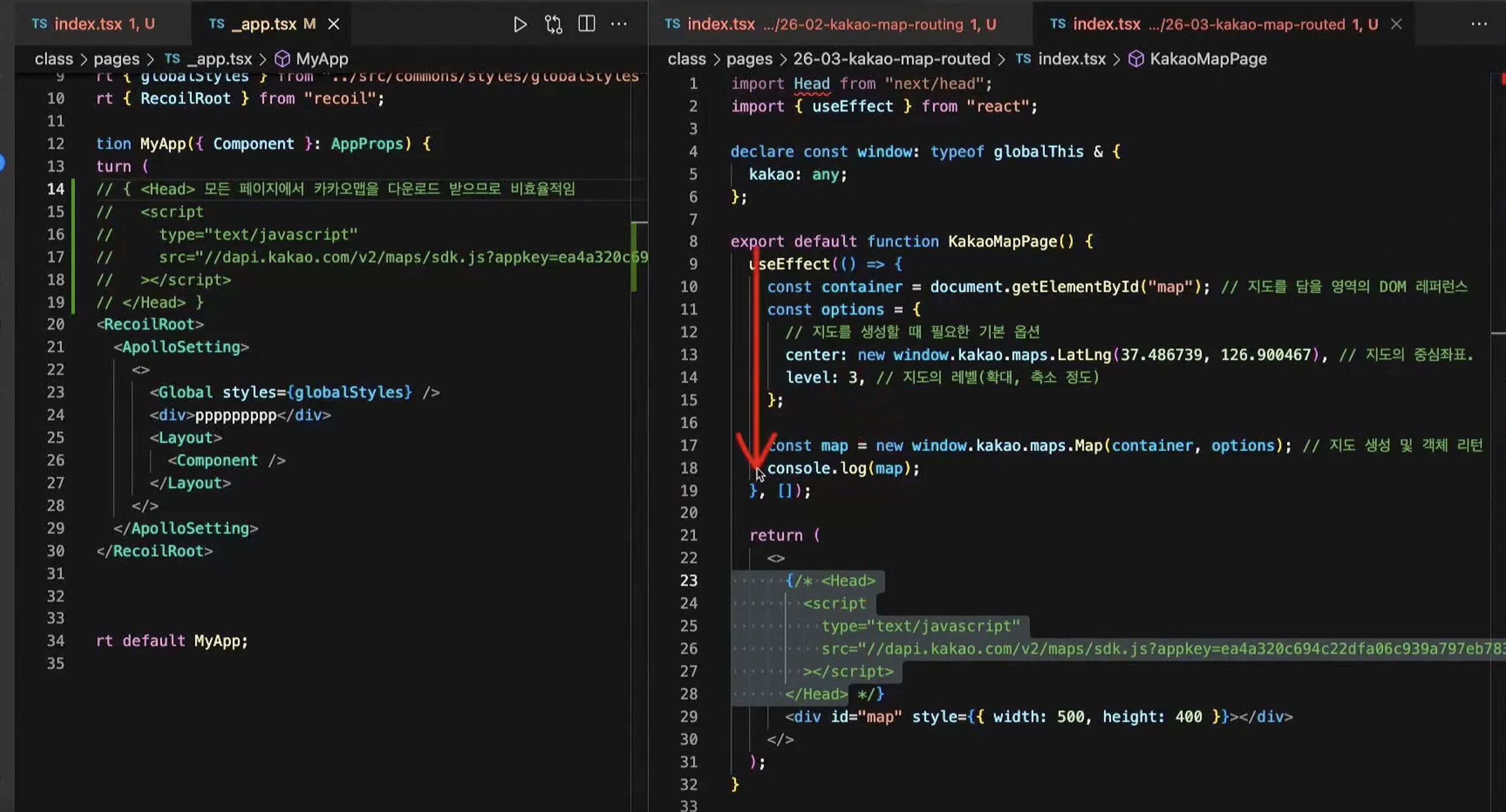The image size is (1506, 812).
Task: Close the 26-03-kakao-map-routed index.tsx tab
Action: [1396, 24]
